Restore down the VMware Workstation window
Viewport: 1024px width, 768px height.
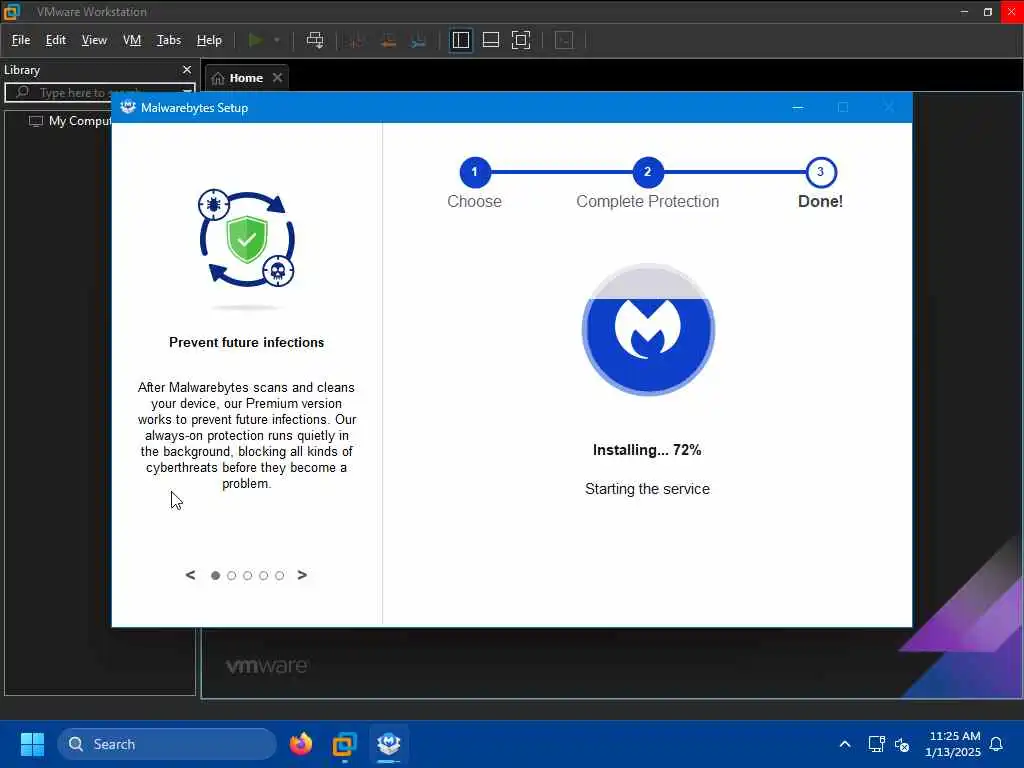coord(987,11)
